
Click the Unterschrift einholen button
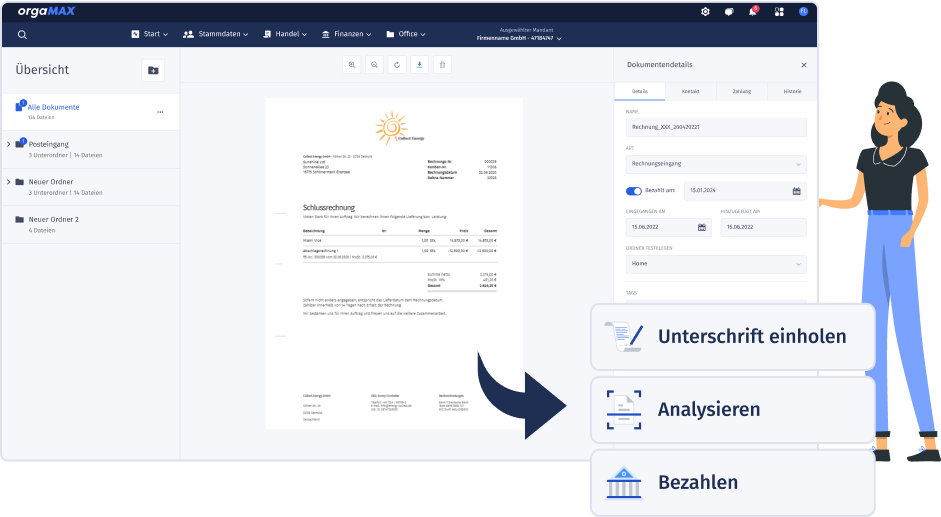pos(733,337)
